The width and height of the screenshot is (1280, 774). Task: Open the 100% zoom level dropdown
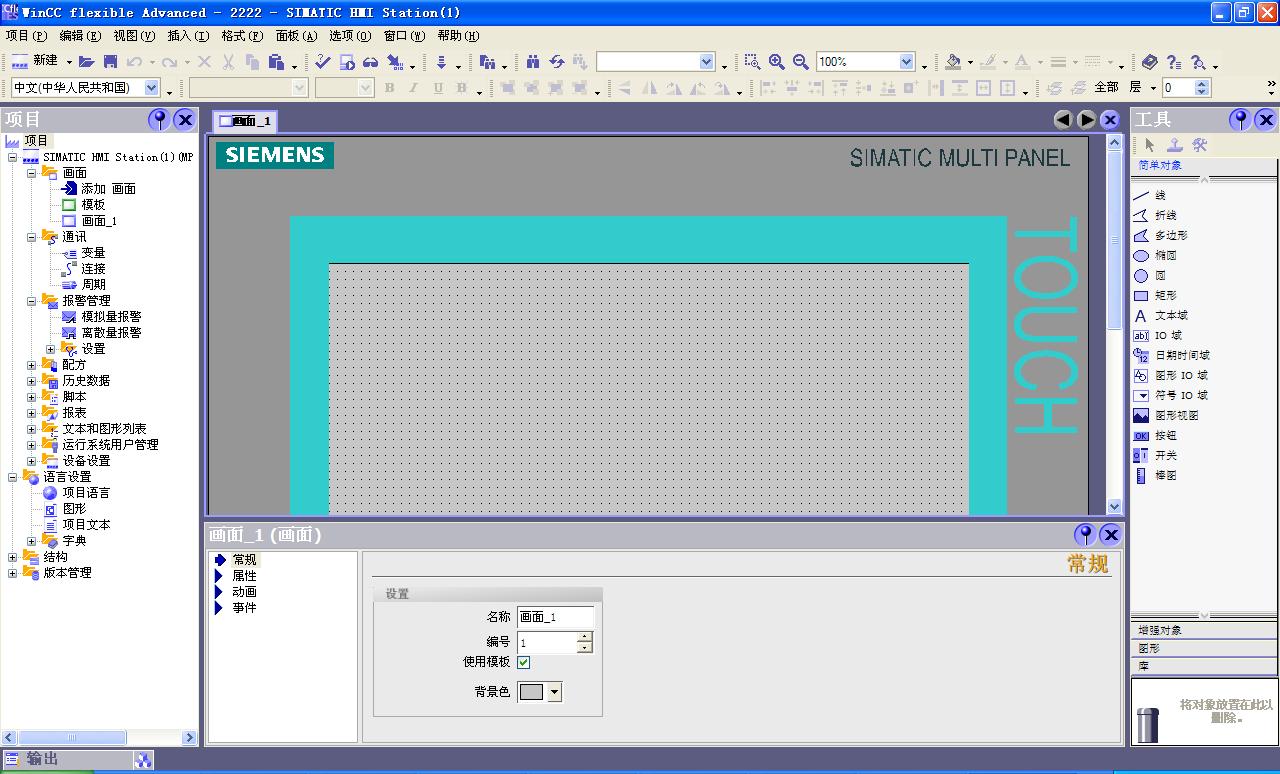(x=906, y=62)
